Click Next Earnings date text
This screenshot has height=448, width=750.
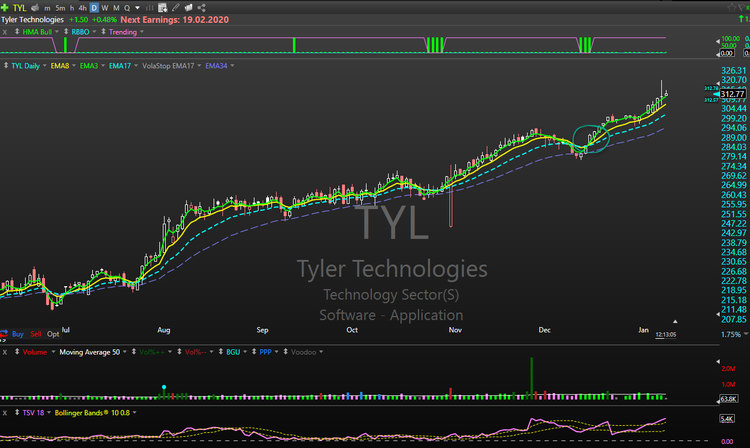pos(175,20)
